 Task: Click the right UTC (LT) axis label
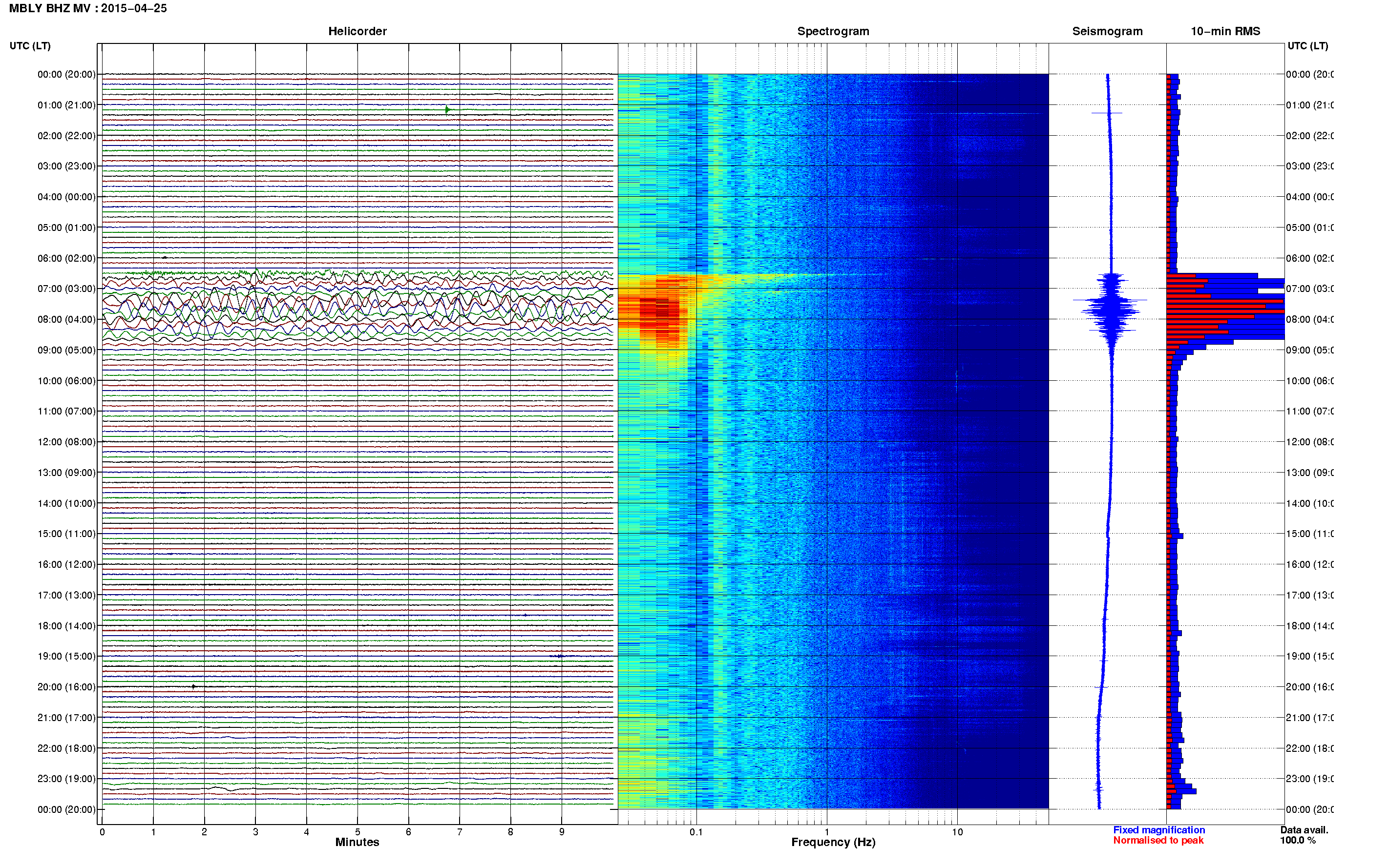coord(1307,46)
